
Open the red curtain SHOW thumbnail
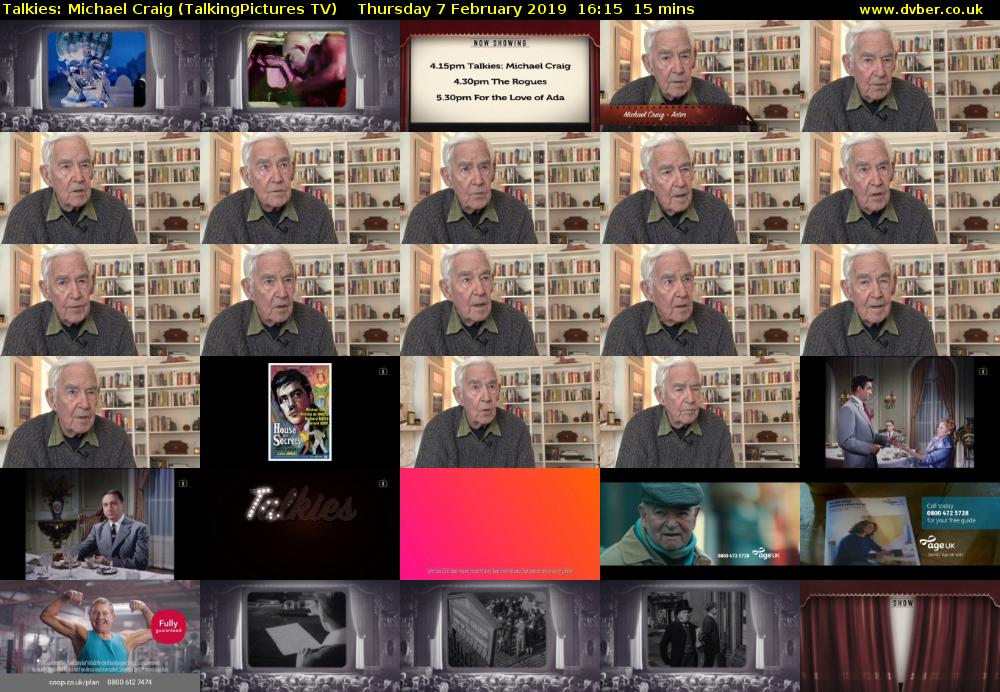pyautogui.click(x=900, y=636)
